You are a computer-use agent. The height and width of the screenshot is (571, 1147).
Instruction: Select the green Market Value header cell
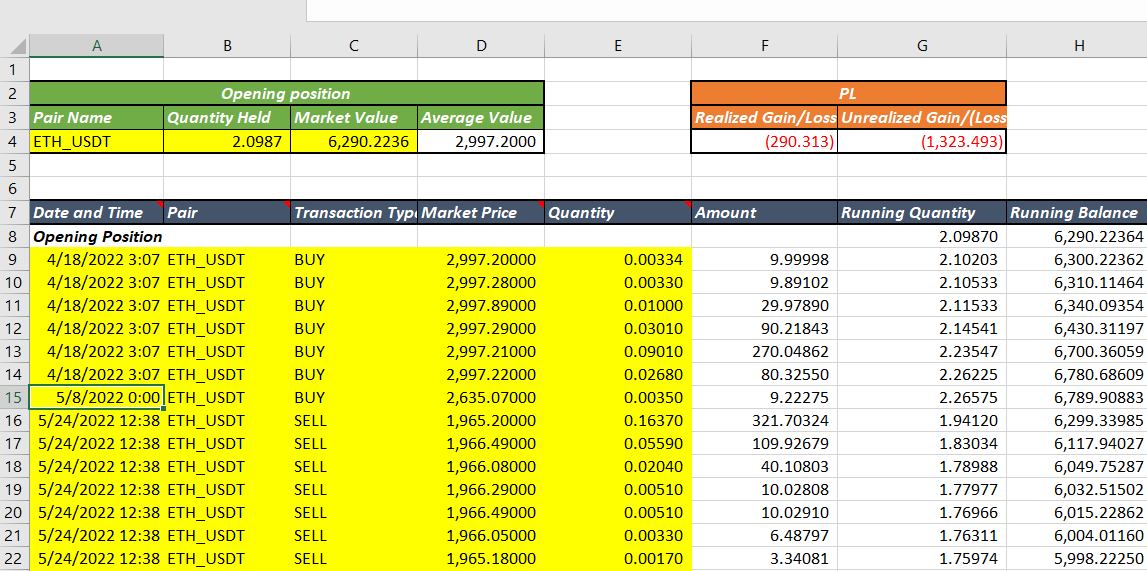point(354,118)
